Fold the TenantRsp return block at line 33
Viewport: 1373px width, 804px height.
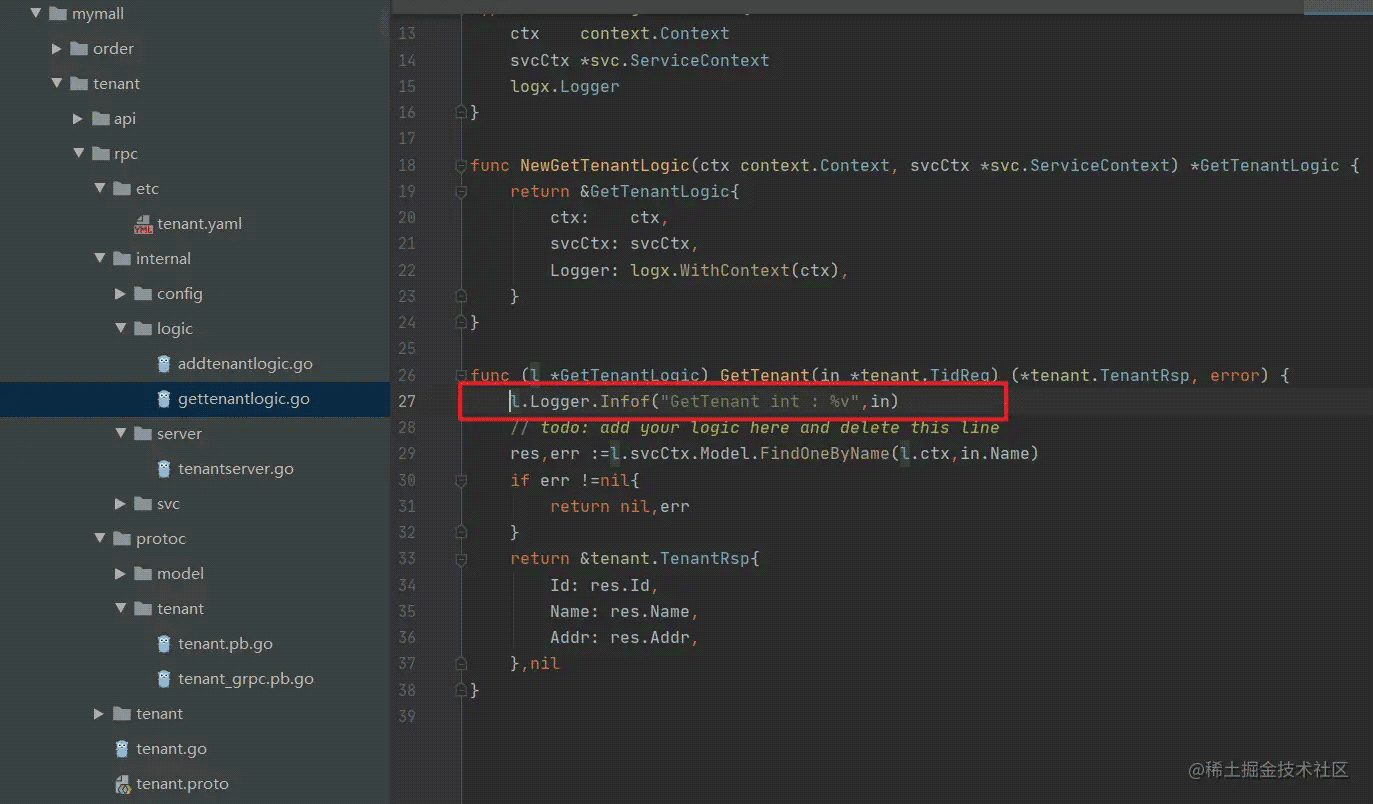[462, 558]
